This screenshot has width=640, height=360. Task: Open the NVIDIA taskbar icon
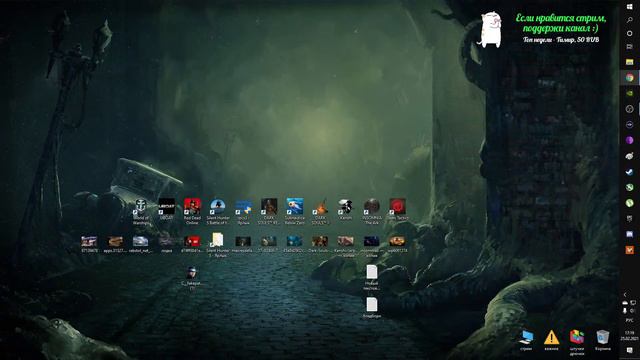[630, 93]
